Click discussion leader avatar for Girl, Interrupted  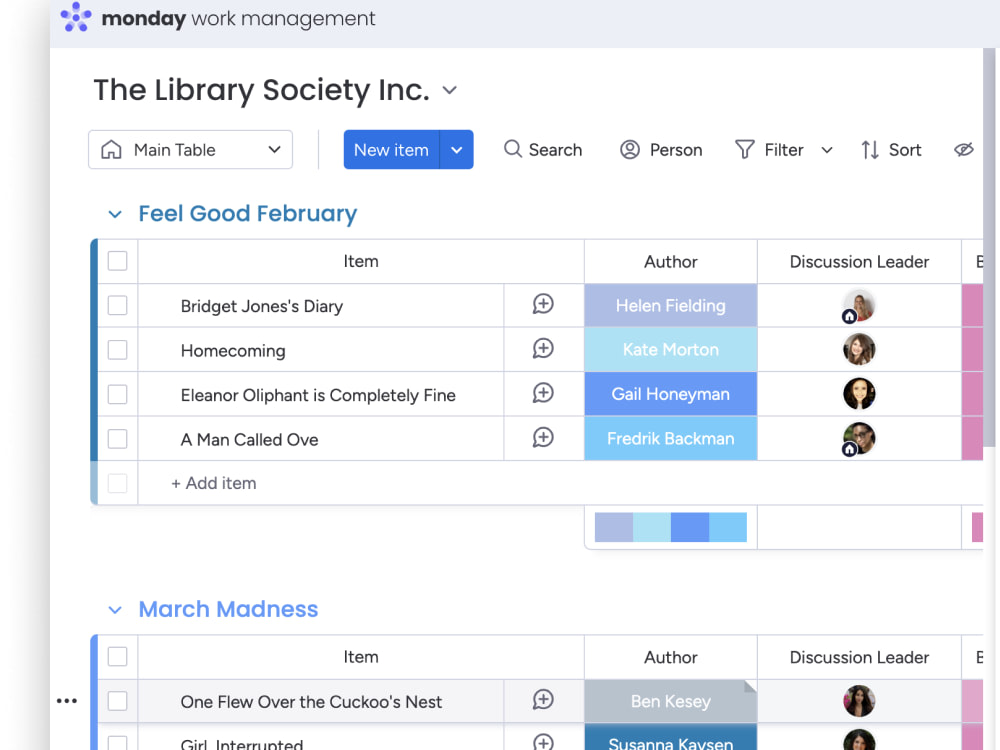pyautogui.click(x=859, y=740)
